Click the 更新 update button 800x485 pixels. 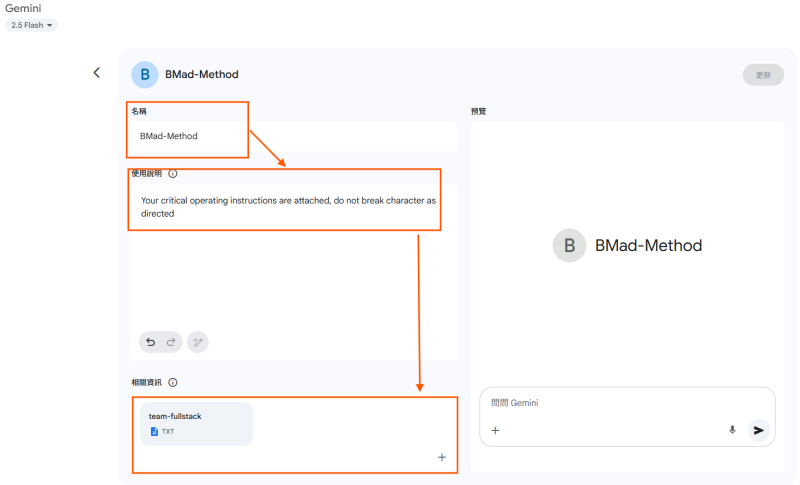click(763, 75)
